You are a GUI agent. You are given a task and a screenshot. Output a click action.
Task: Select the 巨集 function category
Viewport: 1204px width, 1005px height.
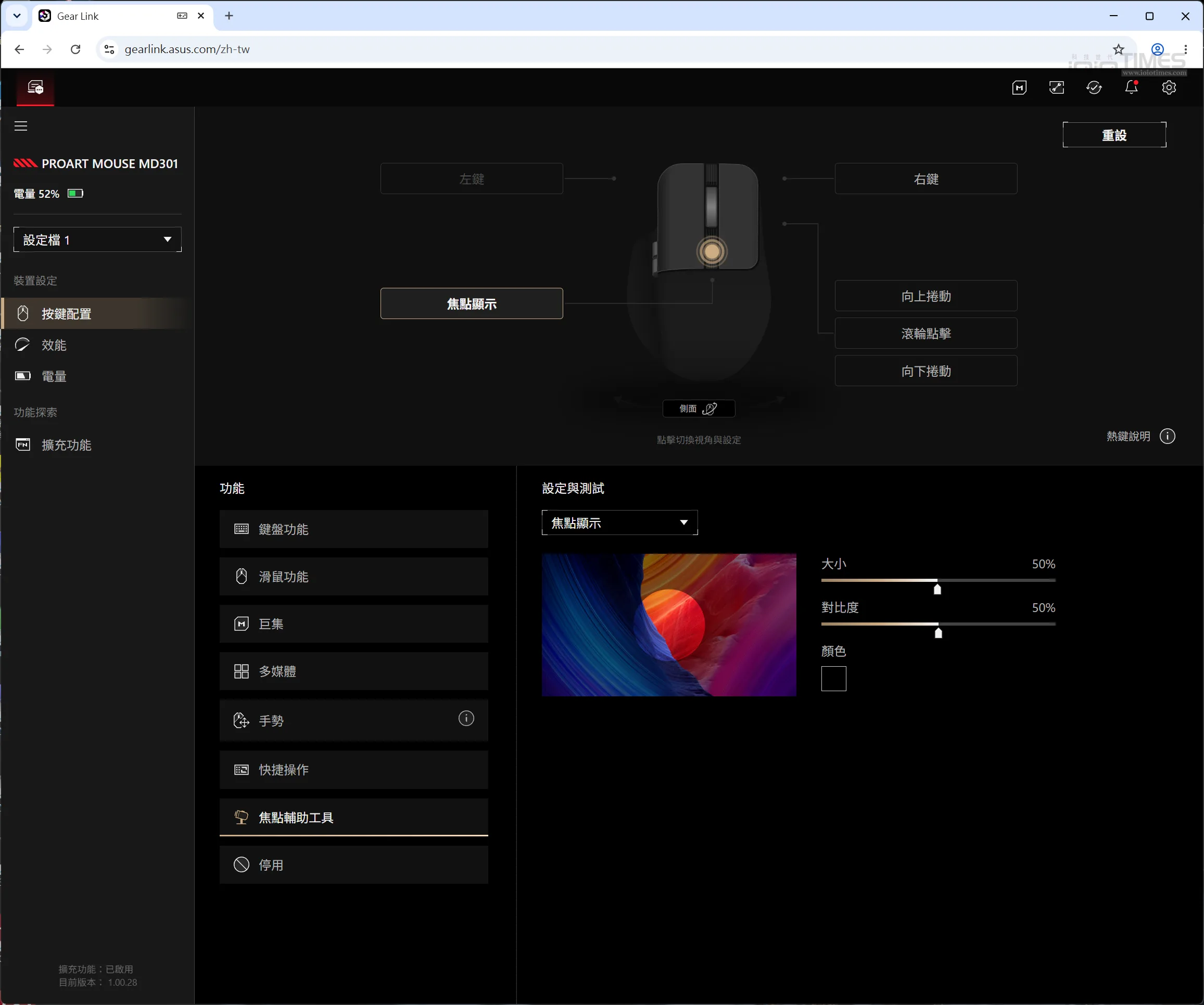pos(354,624)
